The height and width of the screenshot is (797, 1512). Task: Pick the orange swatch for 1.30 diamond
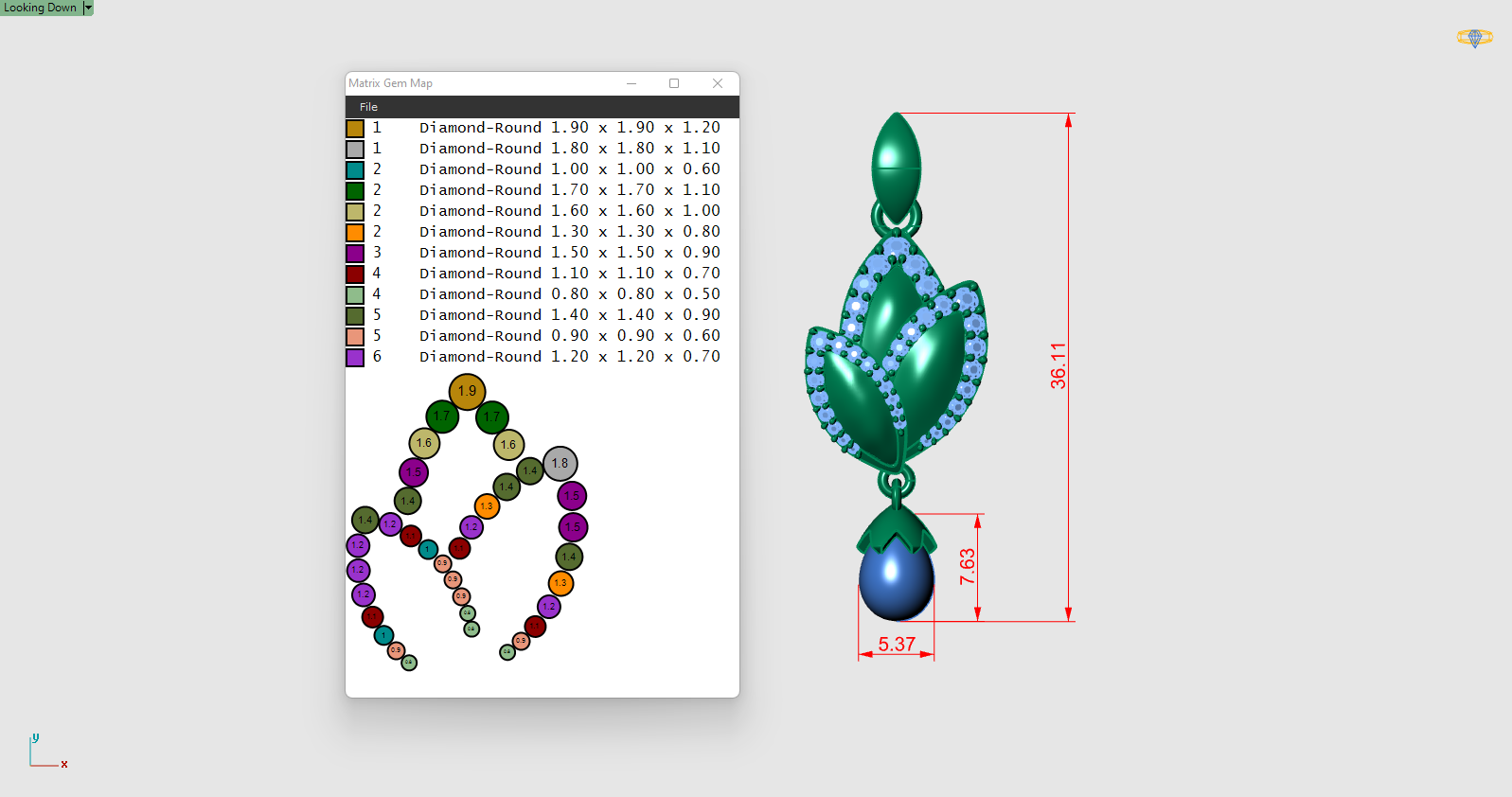click(x=355, y=233)
